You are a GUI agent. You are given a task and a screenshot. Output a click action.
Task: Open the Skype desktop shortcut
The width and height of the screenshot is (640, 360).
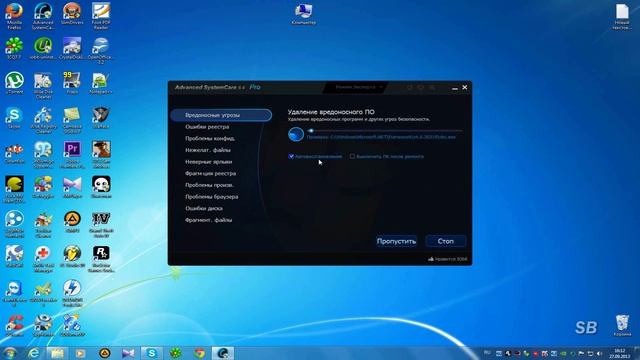point(14,118)
